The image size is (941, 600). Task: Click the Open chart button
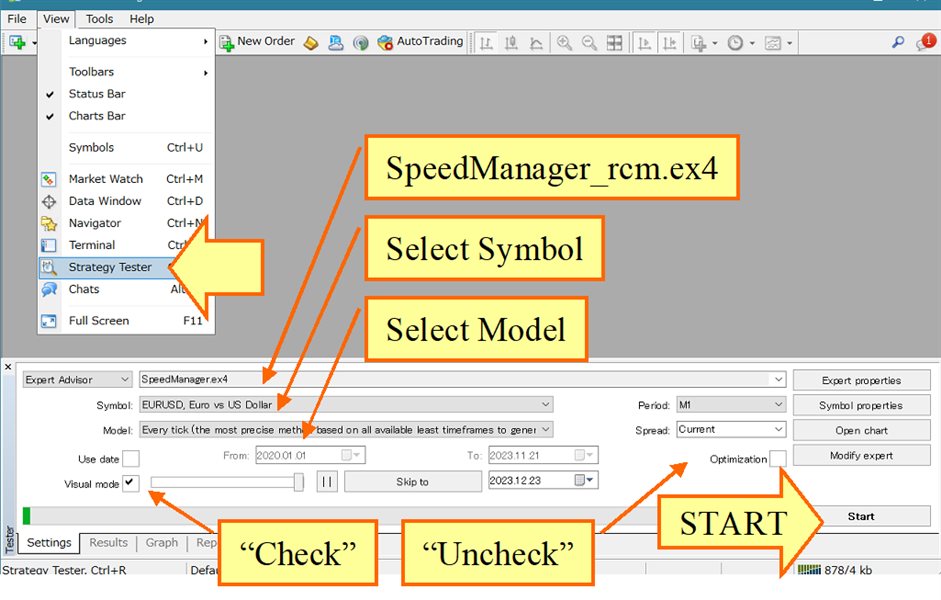(x=861, y=431)
